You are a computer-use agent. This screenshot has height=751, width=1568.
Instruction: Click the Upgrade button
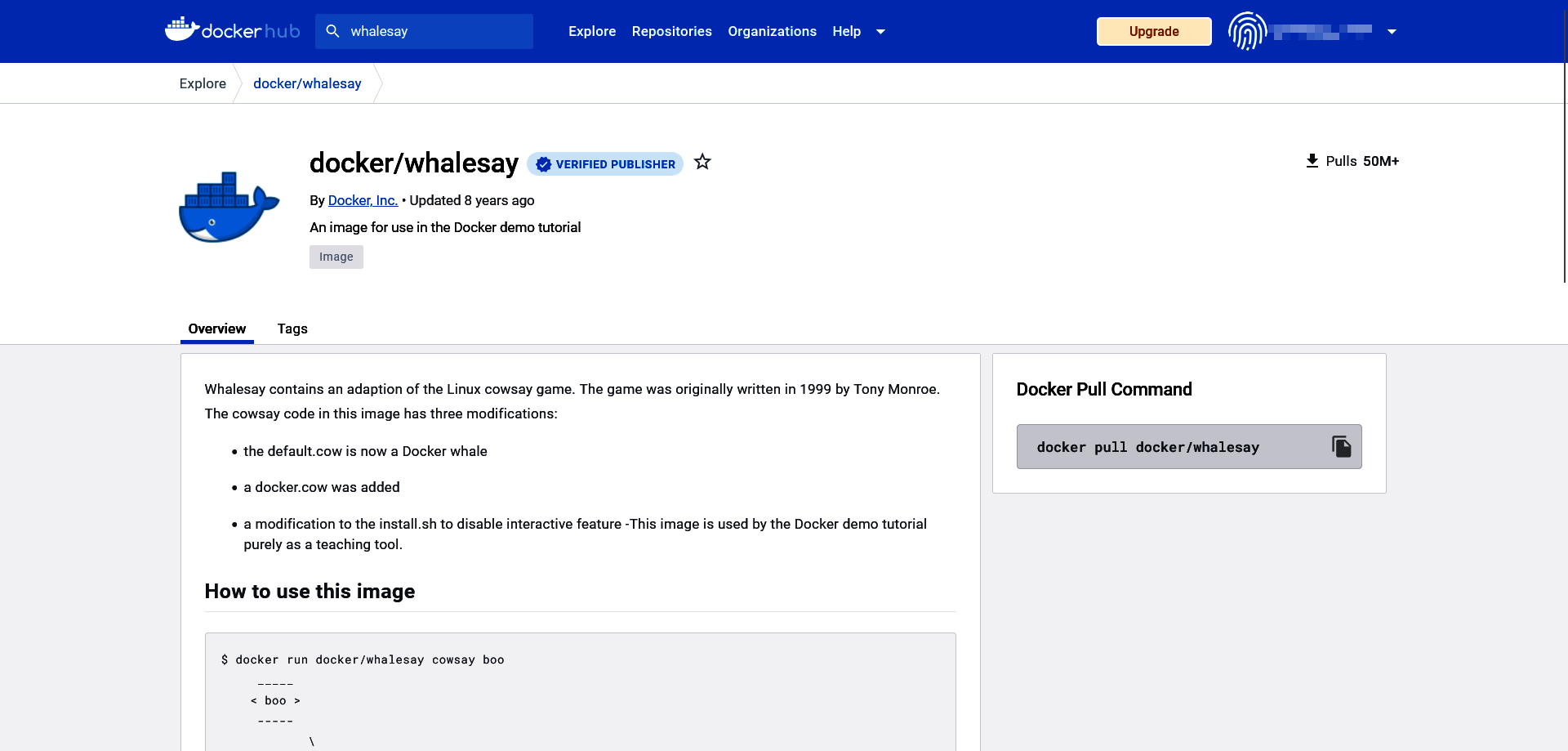1153,31
